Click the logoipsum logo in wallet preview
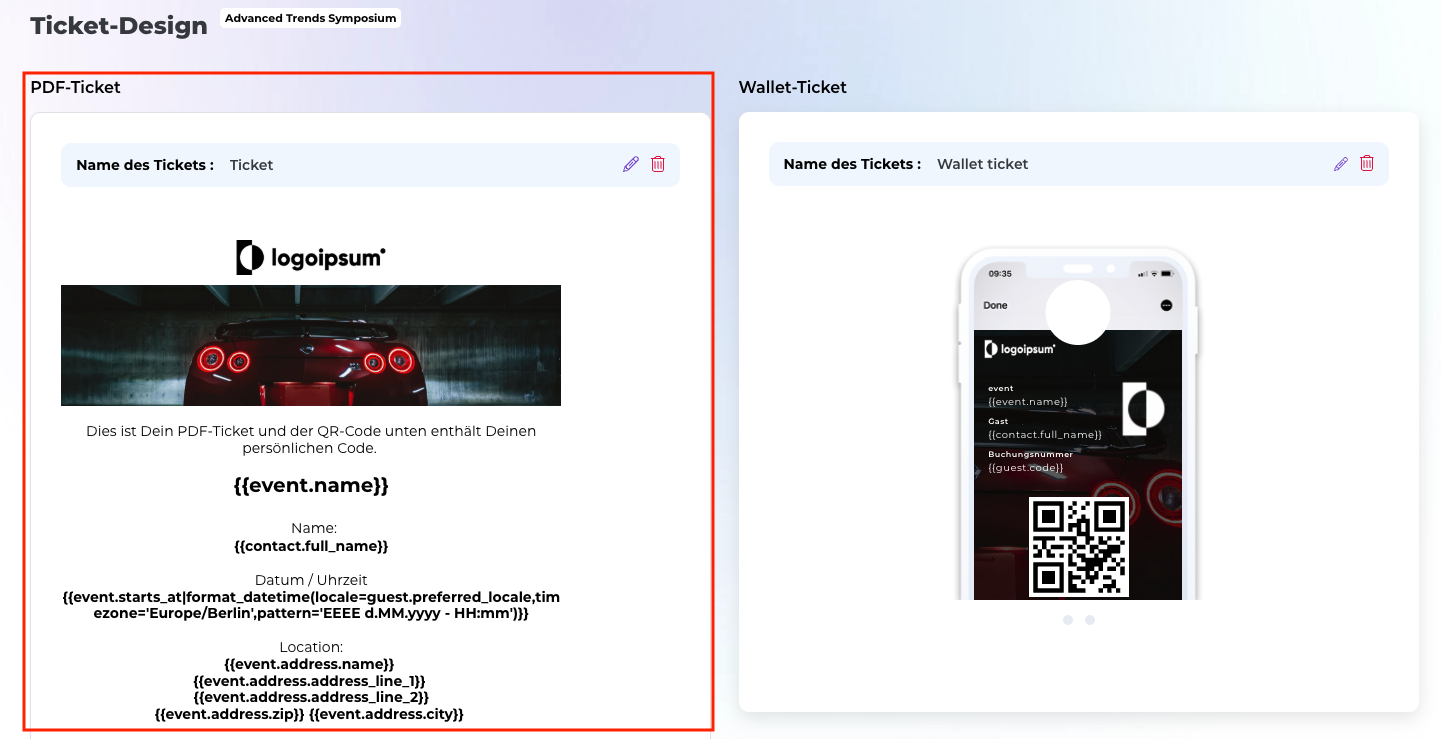Viewport: 1441px width, 739px height. coord(1020,349)
